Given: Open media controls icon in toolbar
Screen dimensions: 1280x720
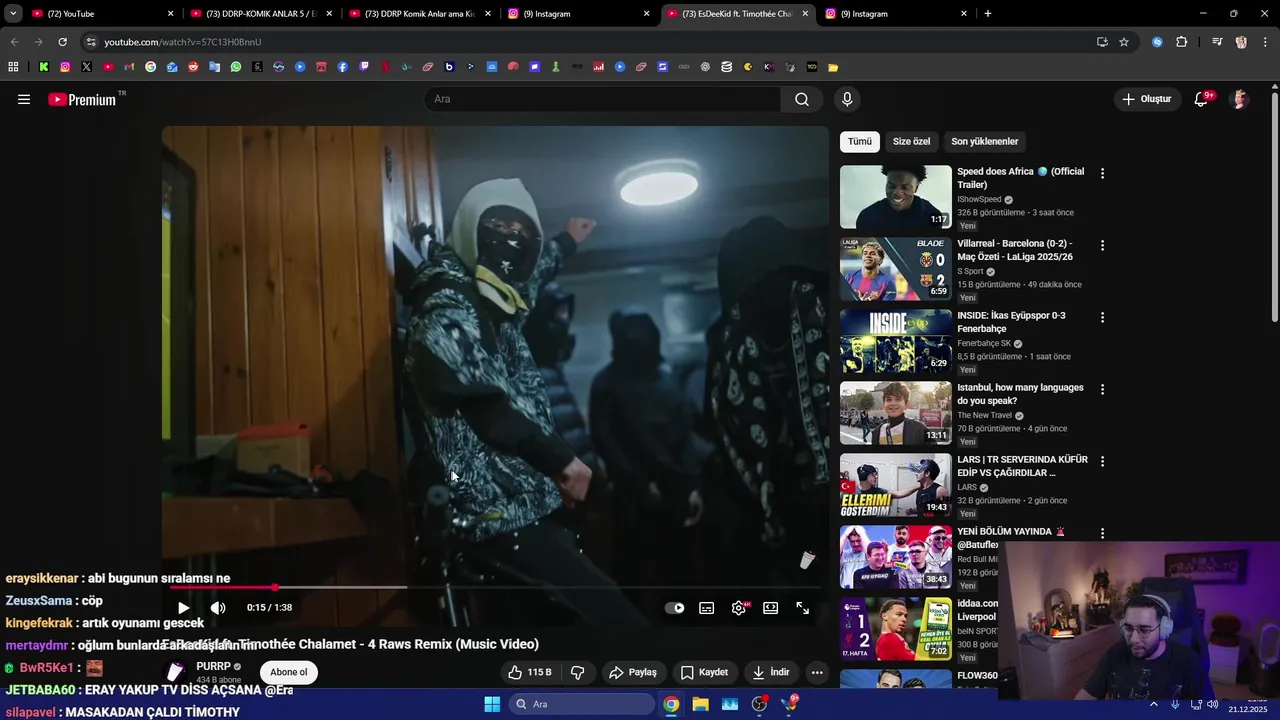Looking at the screenshot, I should coord(1217,42).
